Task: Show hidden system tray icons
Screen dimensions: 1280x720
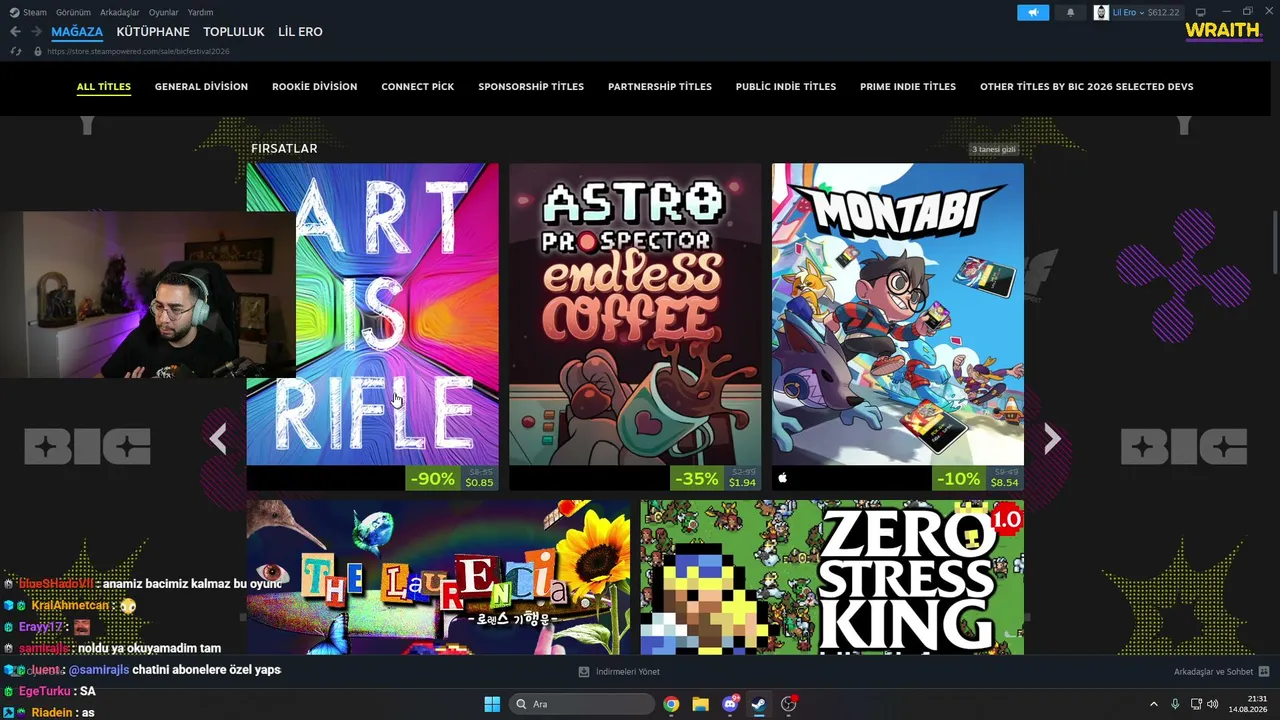Action: (x=1153, y=704)
